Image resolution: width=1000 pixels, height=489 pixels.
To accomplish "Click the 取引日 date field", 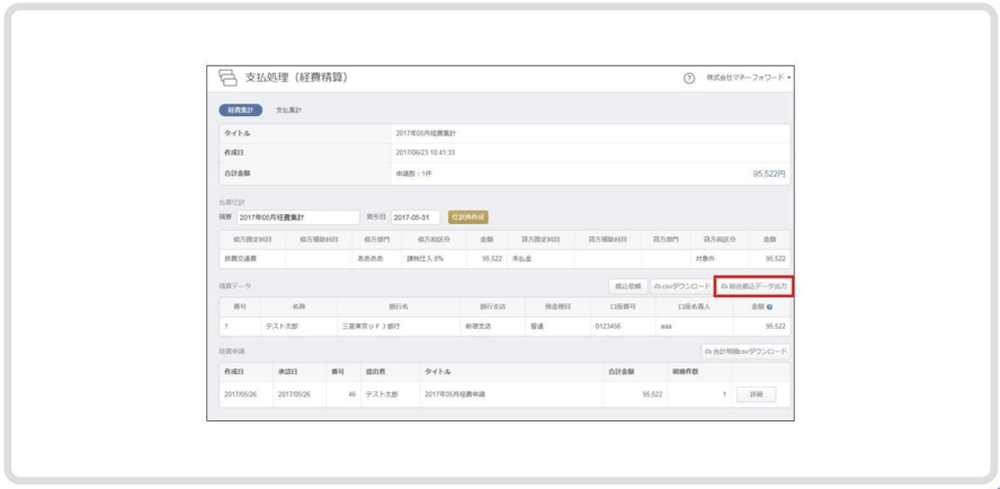I will 415,217.
